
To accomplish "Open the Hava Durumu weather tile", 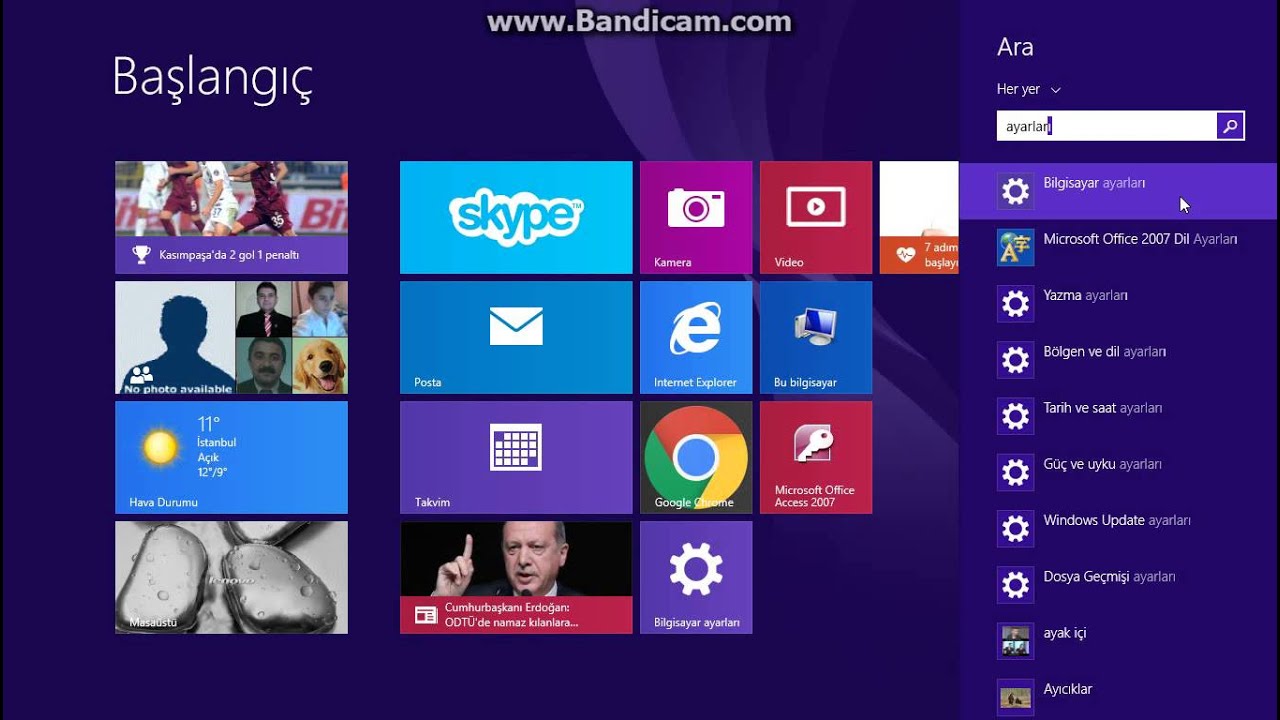I will [x=231, y=457].
